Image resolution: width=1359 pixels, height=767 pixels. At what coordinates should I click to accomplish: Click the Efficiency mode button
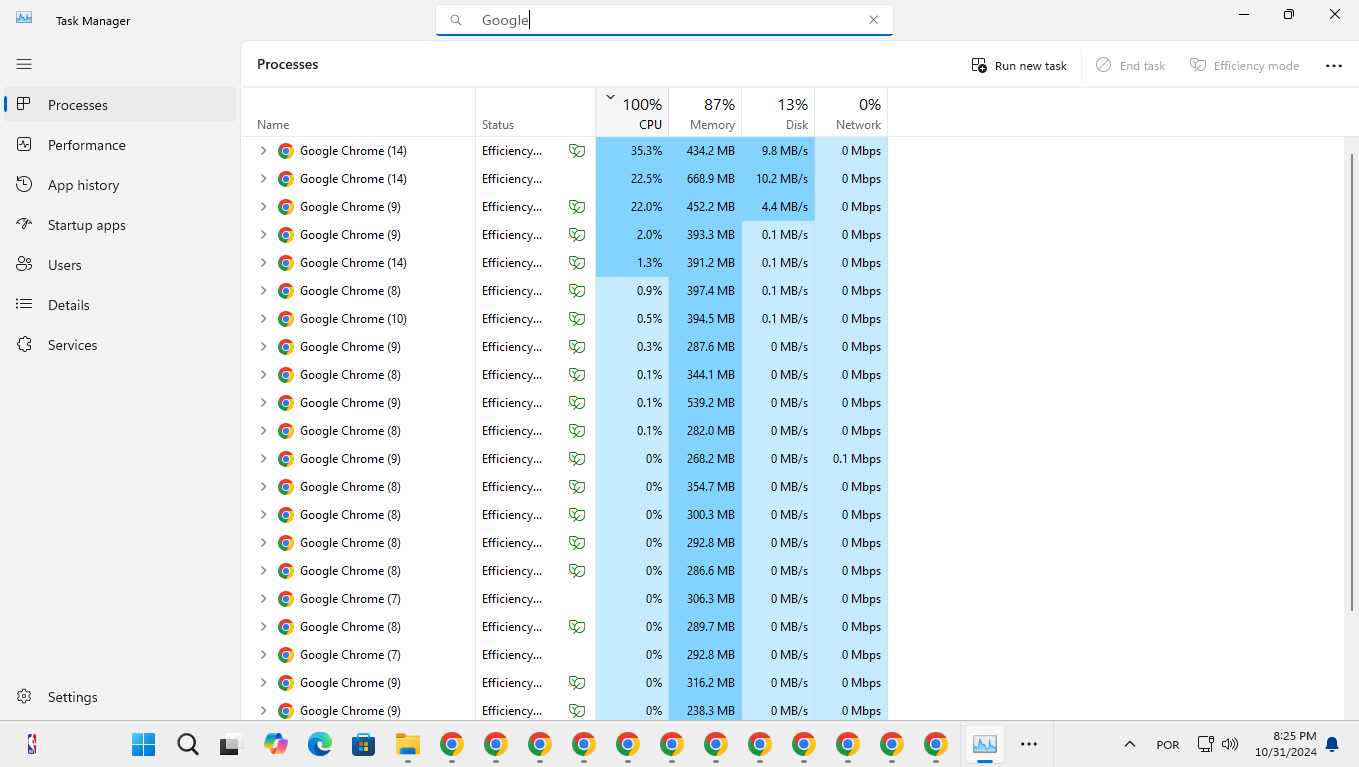pos(1244,65)
